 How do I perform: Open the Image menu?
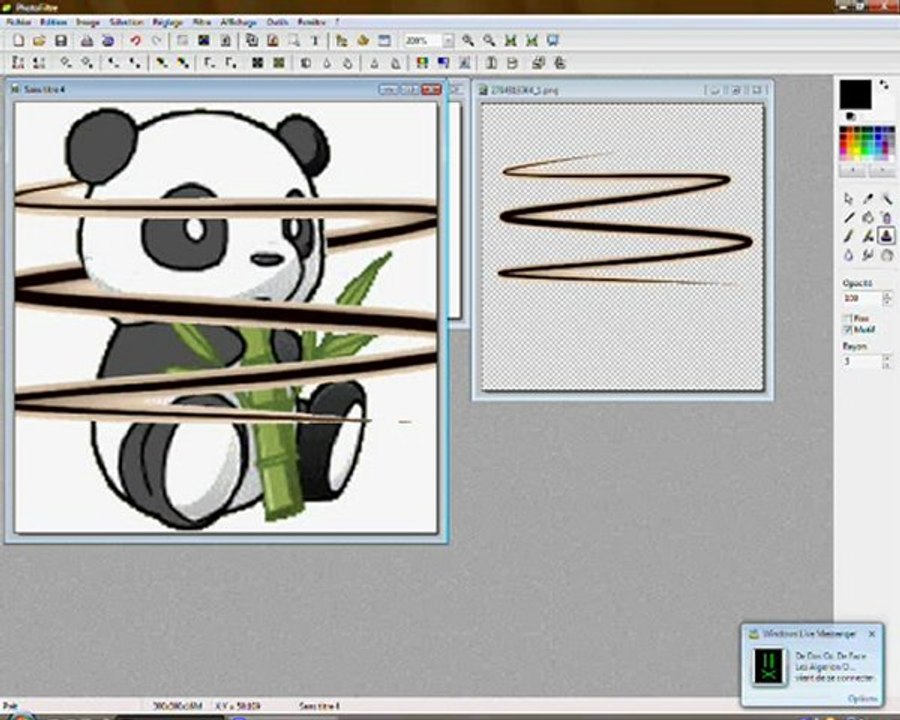[88, 22]
